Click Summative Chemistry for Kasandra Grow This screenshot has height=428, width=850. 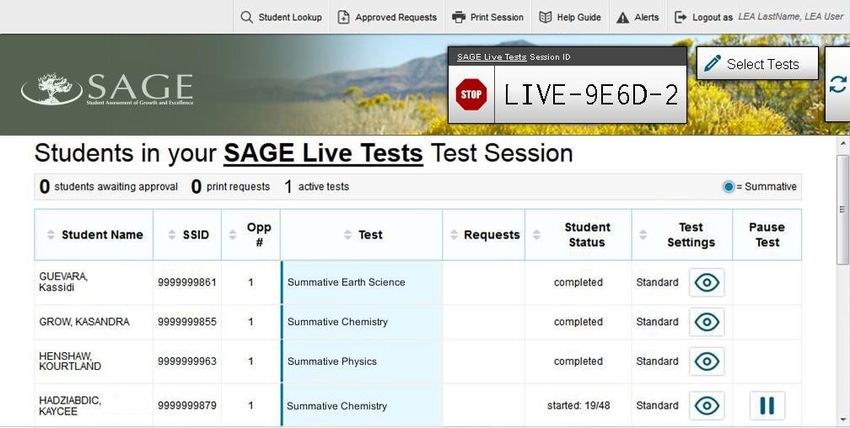point(362,322)
